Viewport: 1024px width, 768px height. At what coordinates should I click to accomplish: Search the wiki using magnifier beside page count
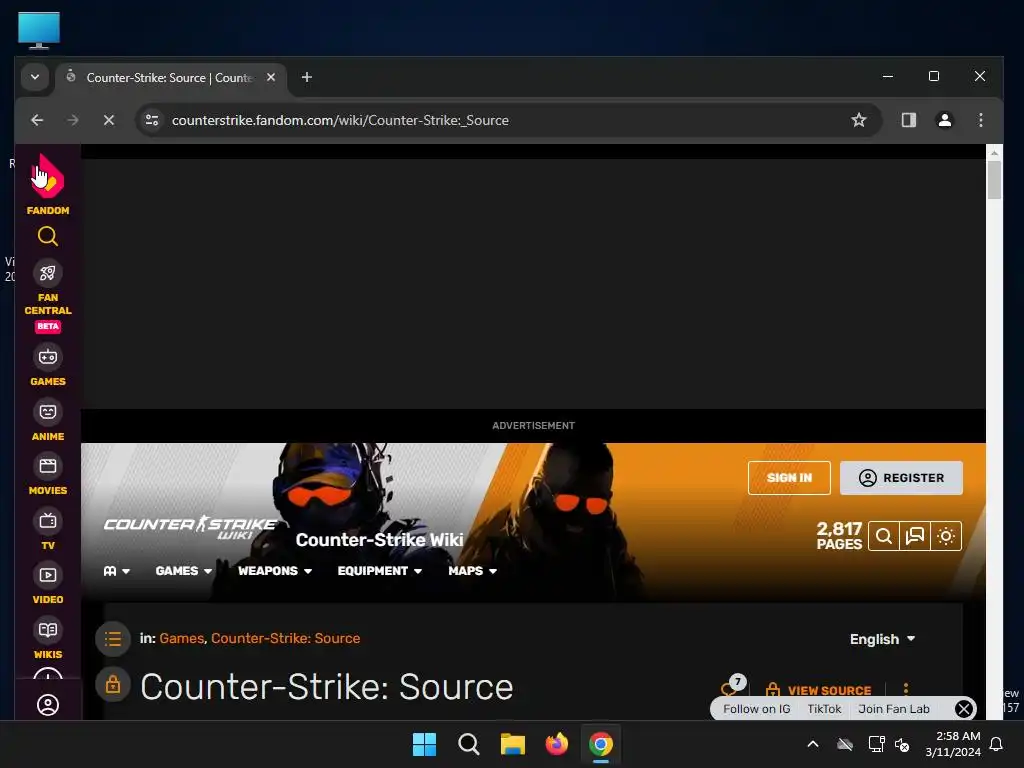tap(884, 536)
